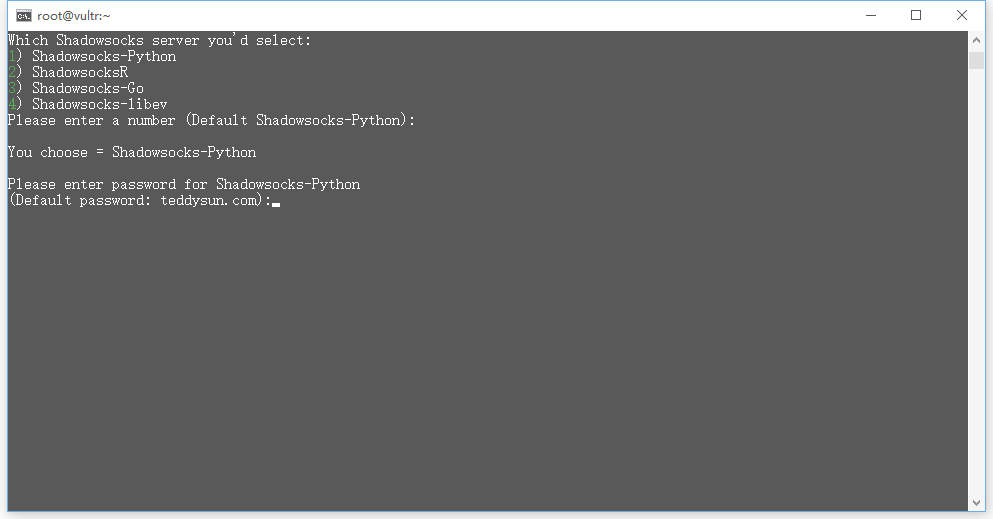Click the scrollbar down arrow
993x519 pixels.
tap(977, 502)
